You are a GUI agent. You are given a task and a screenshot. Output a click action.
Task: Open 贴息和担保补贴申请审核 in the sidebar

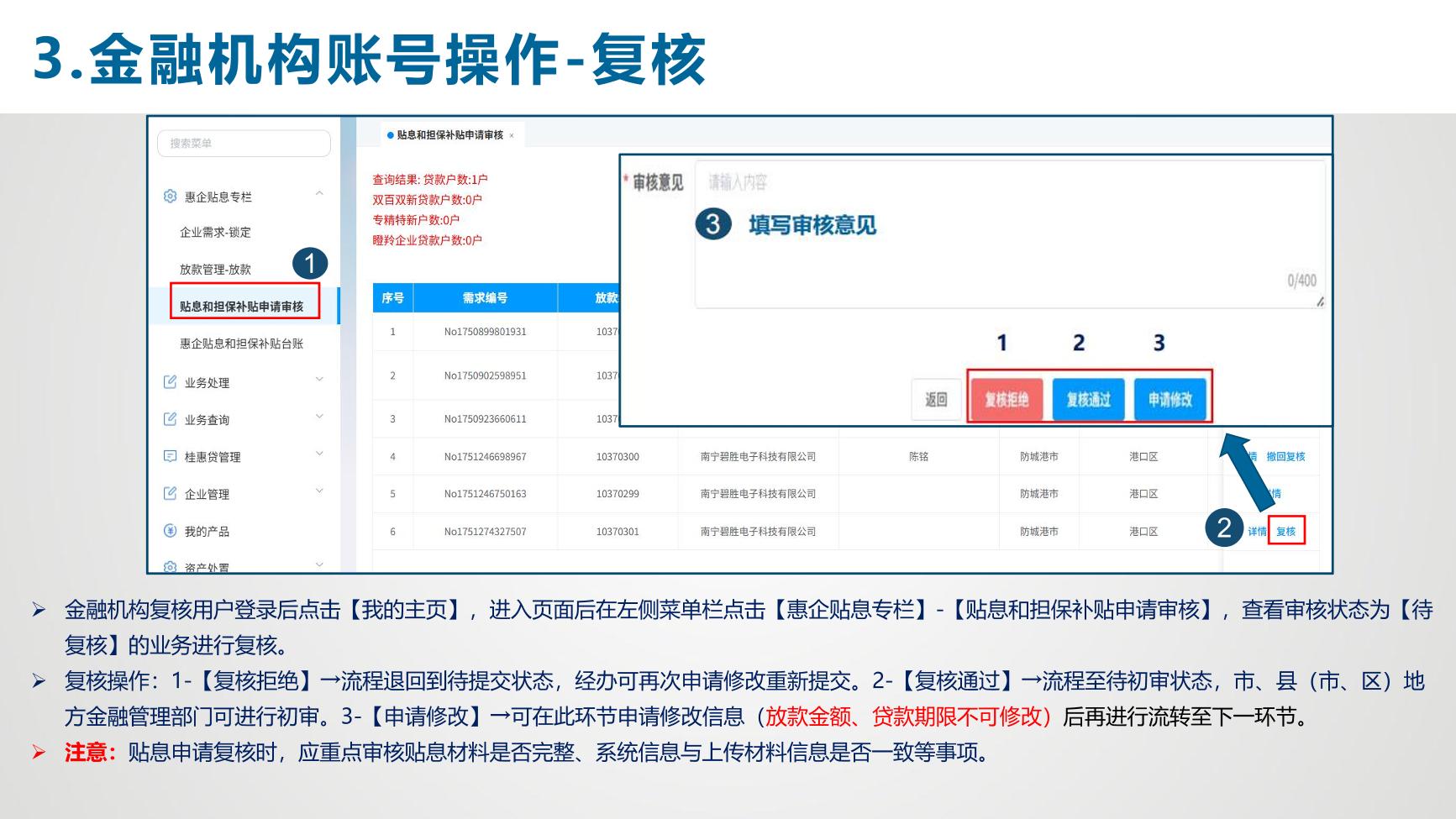pyautogui.click(x=241, y=307)
